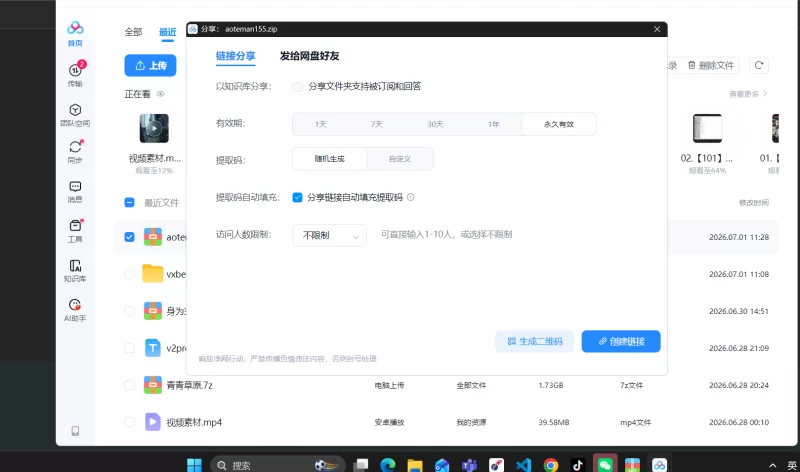Click the refresh icon at top right

tap(759, 65)
